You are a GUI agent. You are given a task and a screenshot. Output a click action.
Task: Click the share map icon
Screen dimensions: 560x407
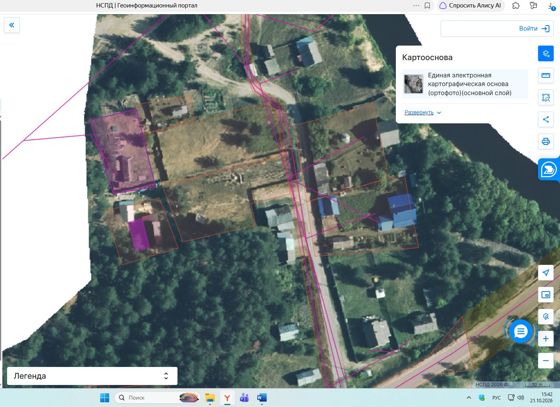(x=545, y=119)
